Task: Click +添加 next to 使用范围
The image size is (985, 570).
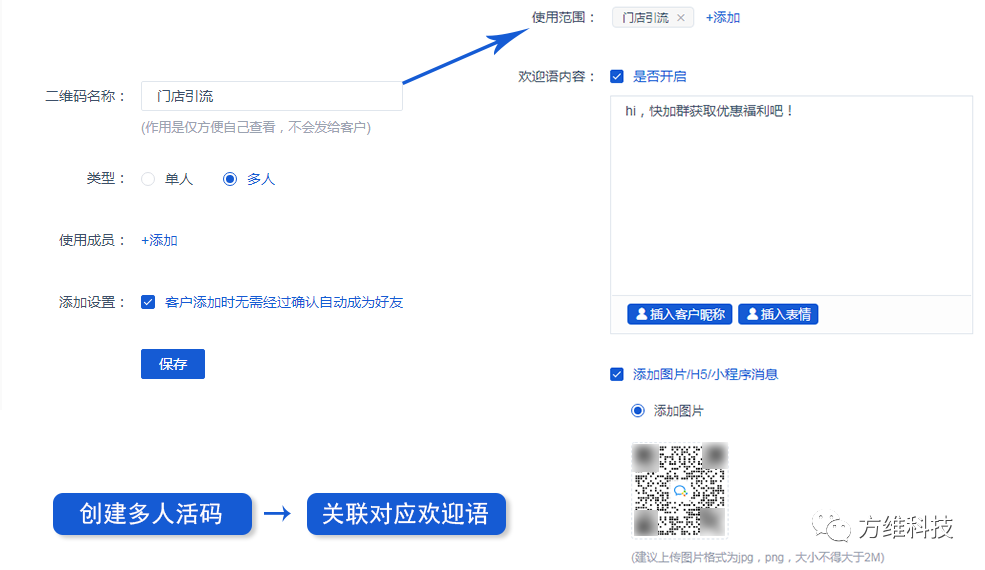Action: (722, 18)
